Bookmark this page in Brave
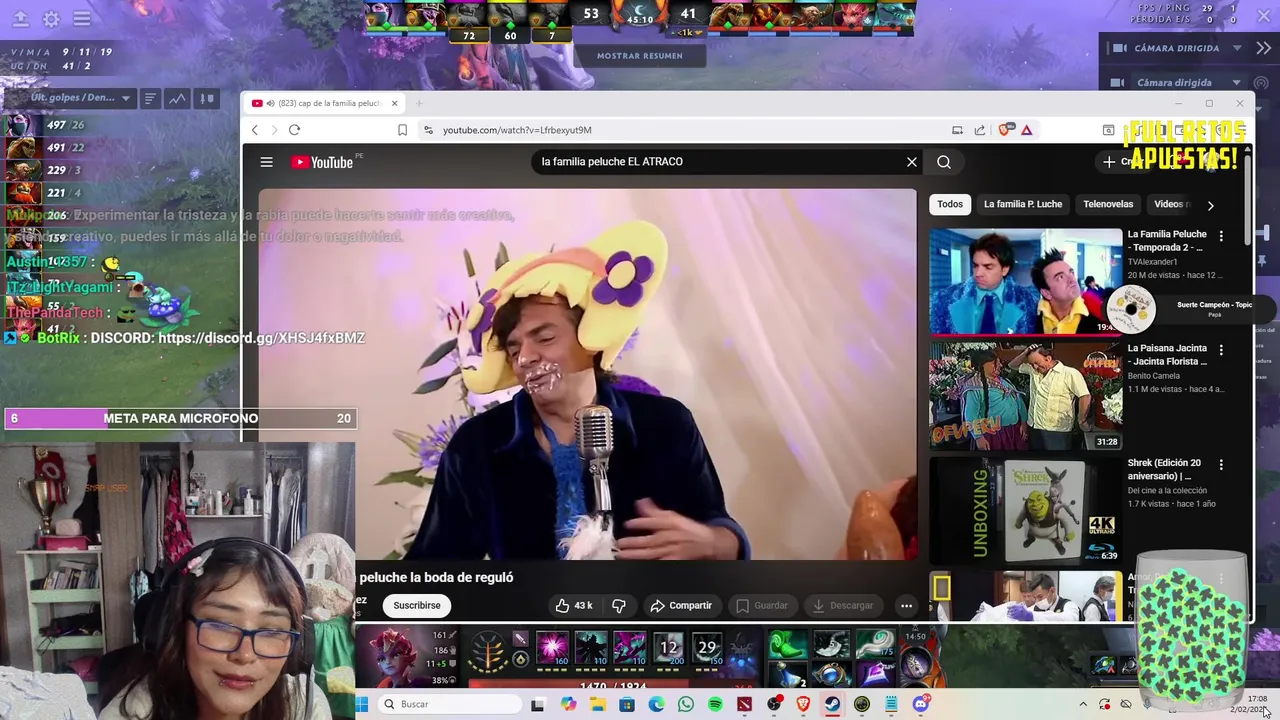 click(402, 130)
